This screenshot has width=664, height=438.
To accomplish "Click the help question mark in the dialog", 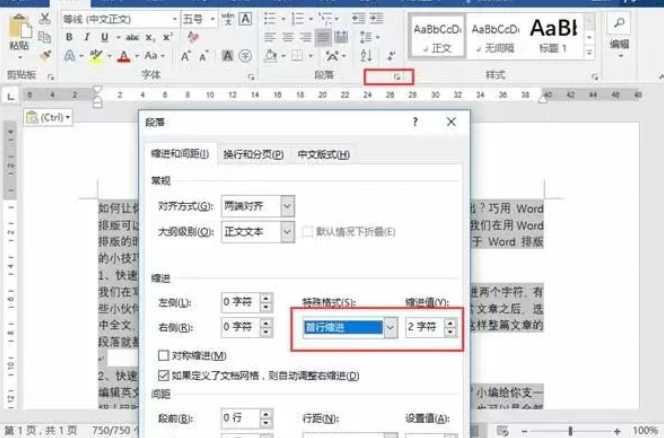I will 415,122.
